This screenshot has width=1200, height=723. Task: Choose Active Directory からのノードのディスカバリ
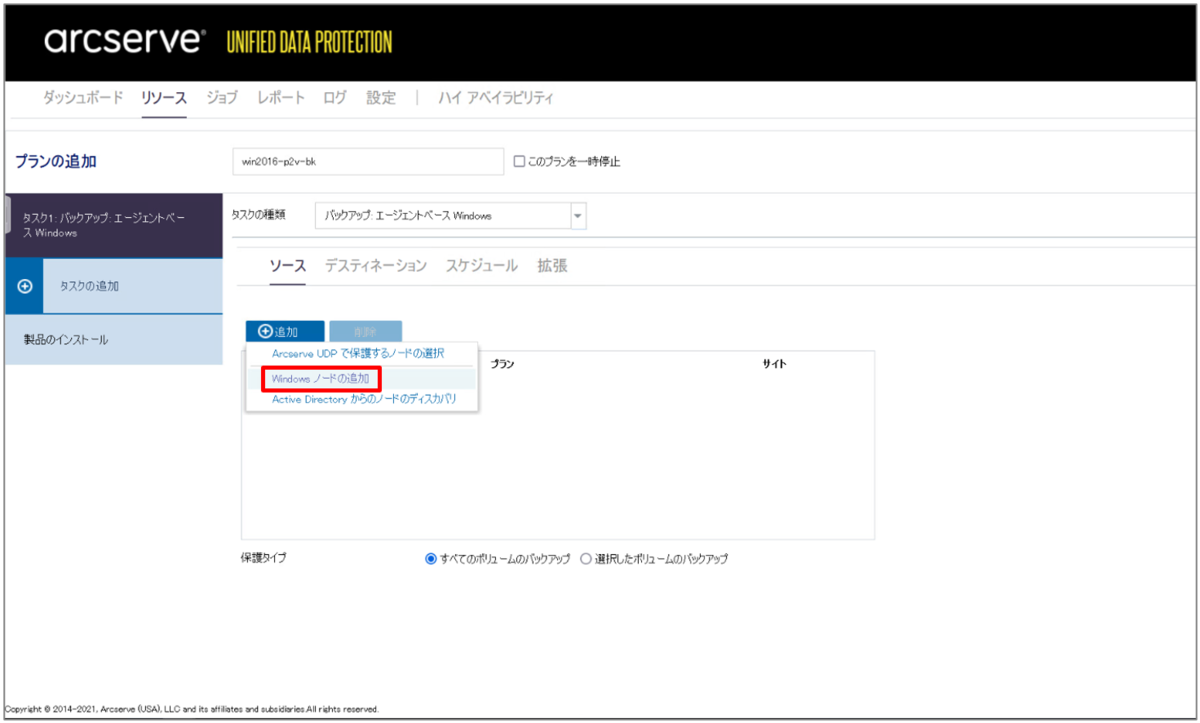364,399
